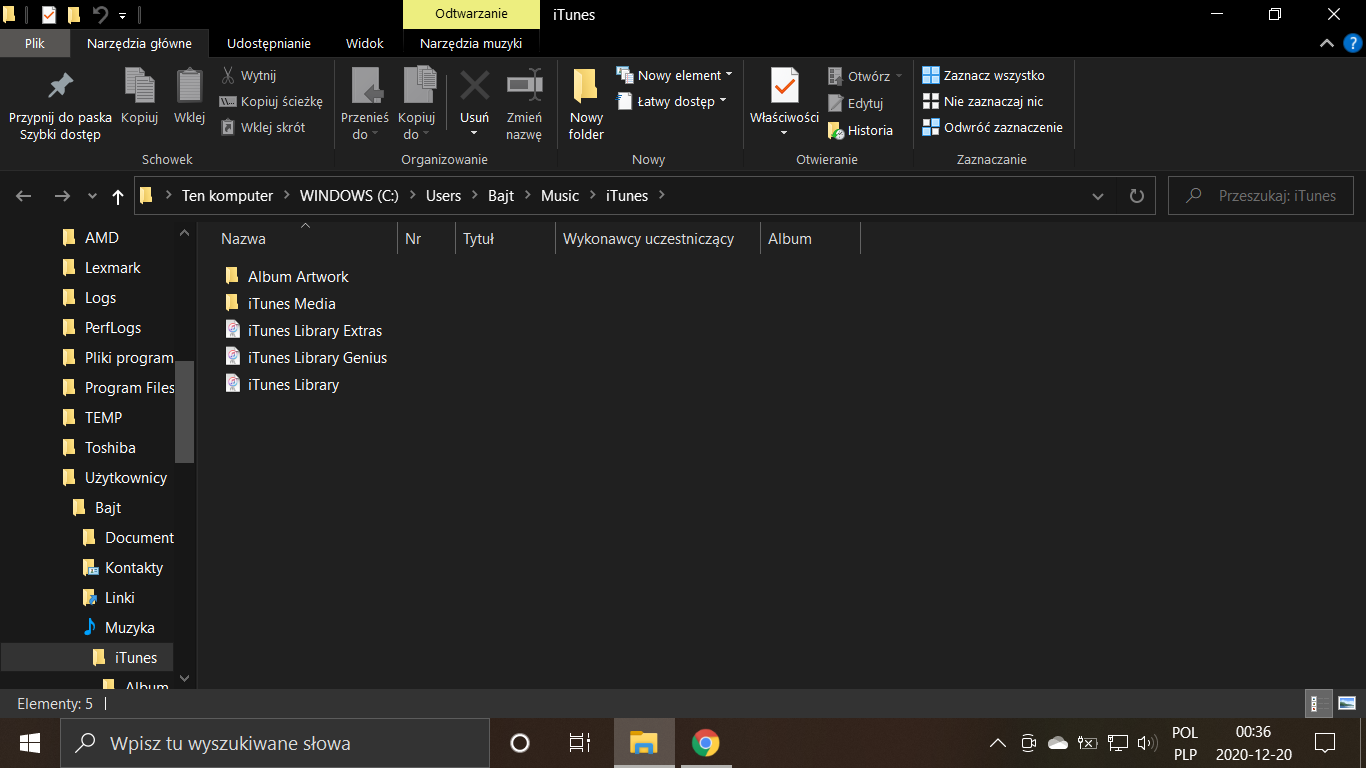Sort by Wykonawcy uczestniczący column header

pos(657,239)
